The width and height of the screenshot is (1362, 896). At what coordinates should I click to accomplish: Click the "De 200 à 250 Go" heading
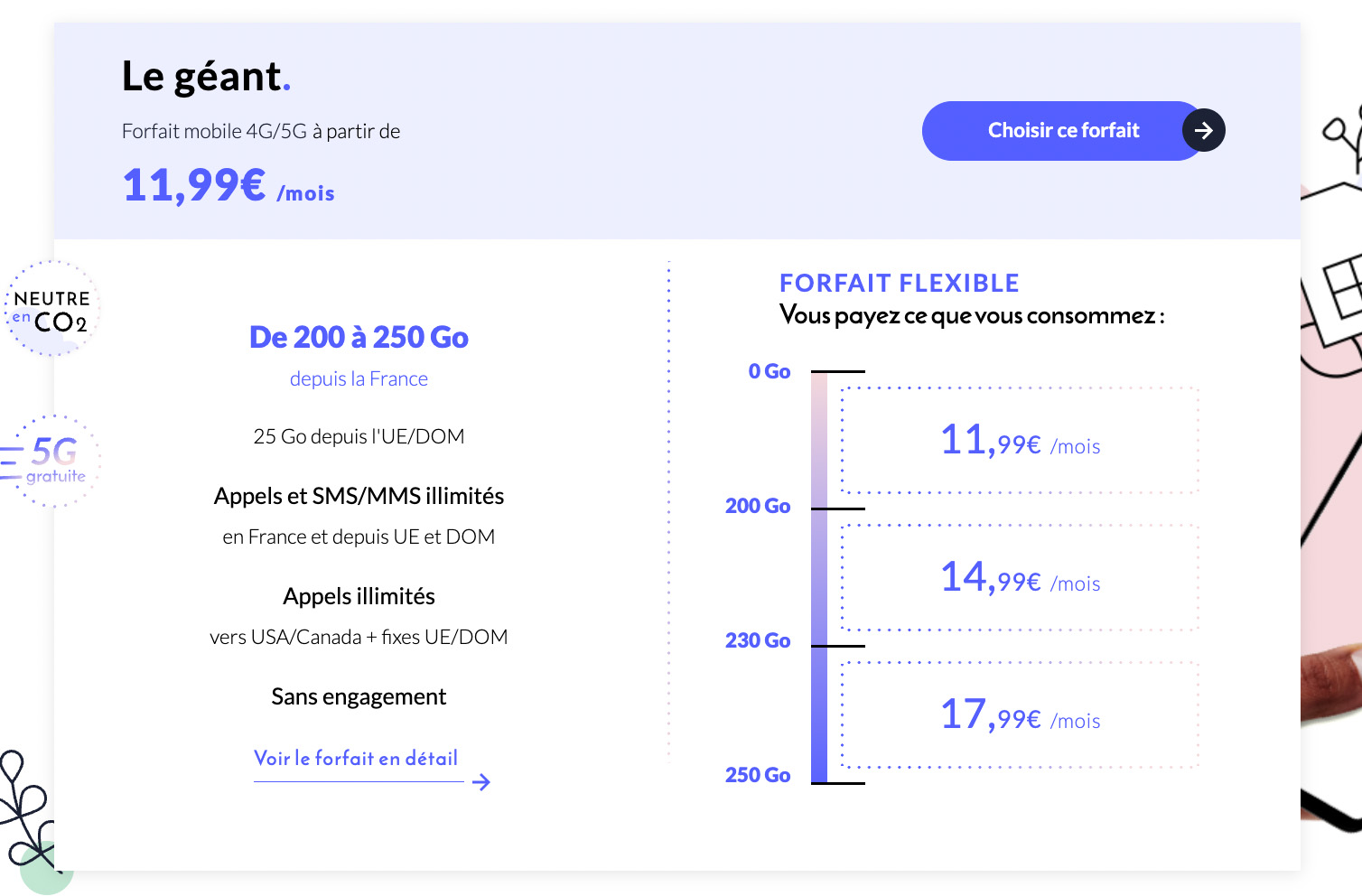point(359,338)
